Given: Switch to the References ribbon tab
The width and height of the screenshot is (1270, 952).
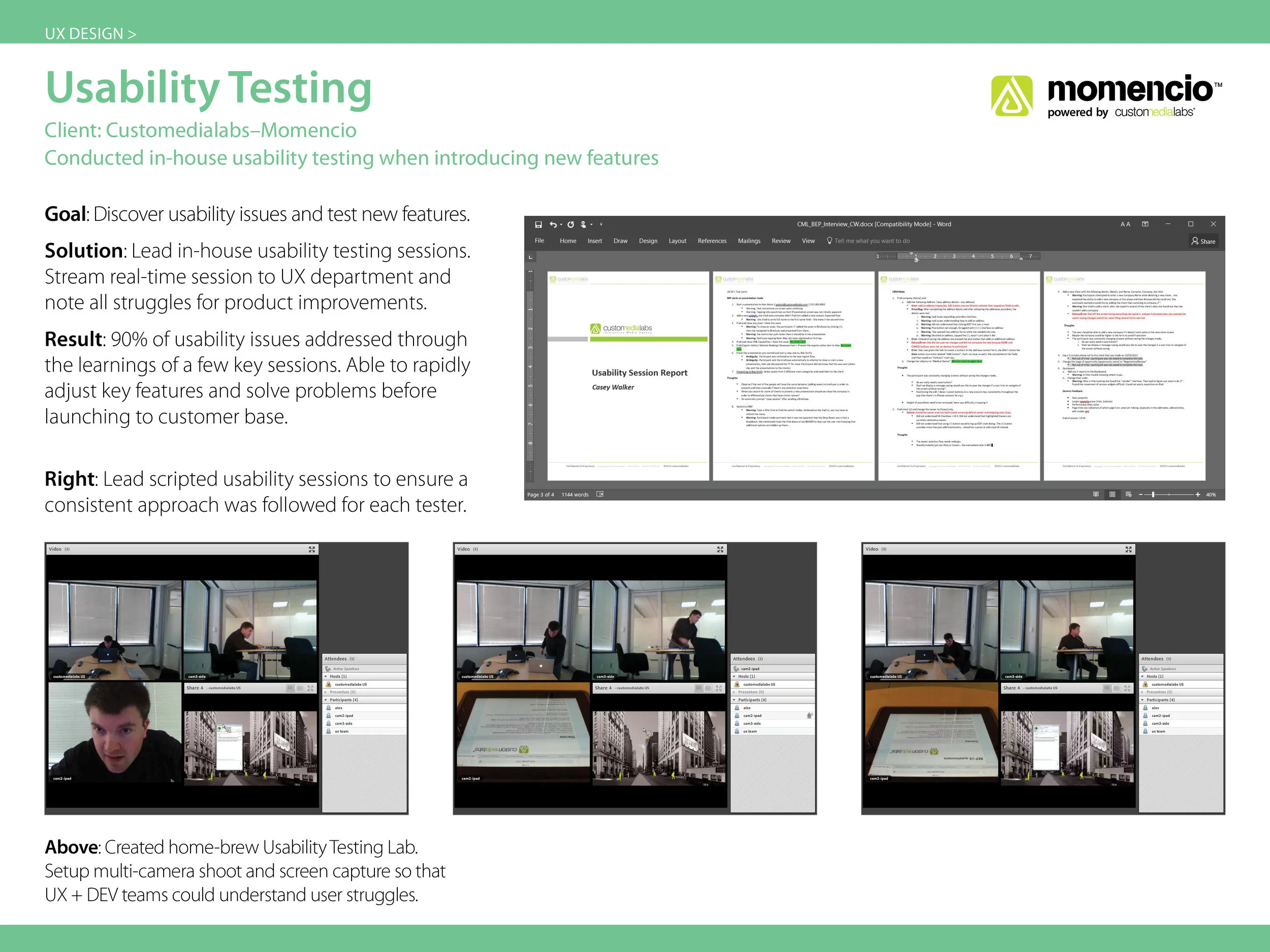Looking at the screenshot, I should pos(712,241).
